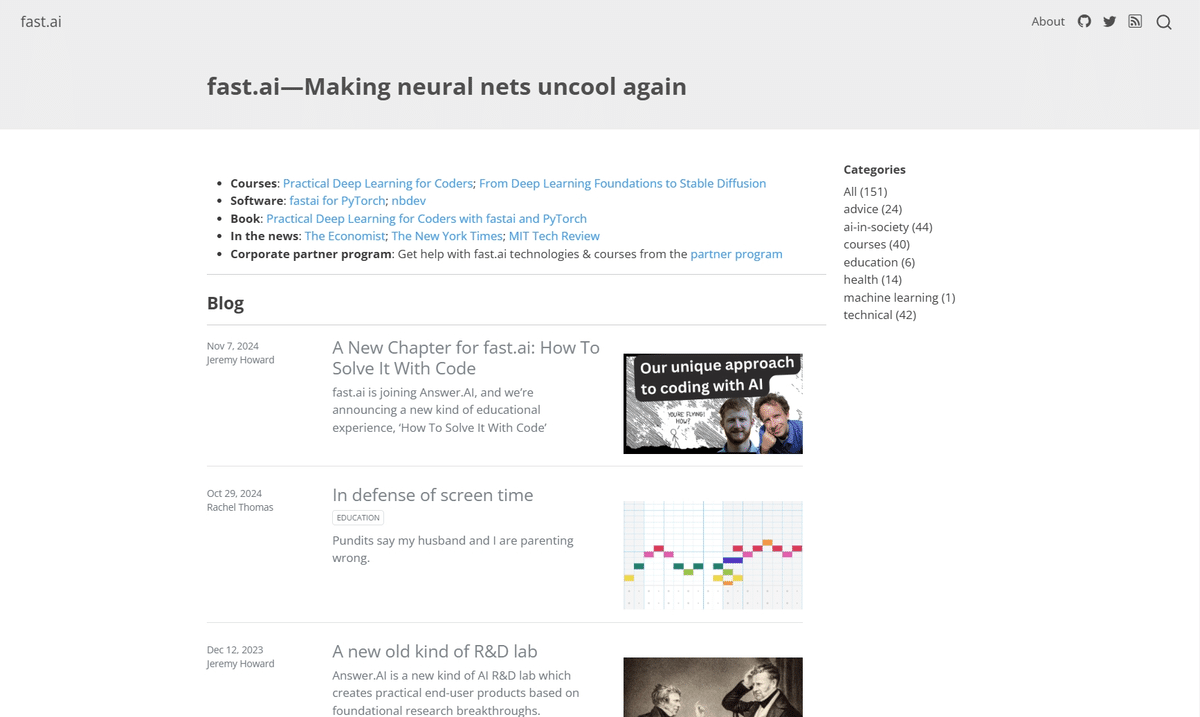The height and width of the screenshot is (717, 1200).
Task: Open the GitHub icon in the navbar
Action: tap(1084, 21)
